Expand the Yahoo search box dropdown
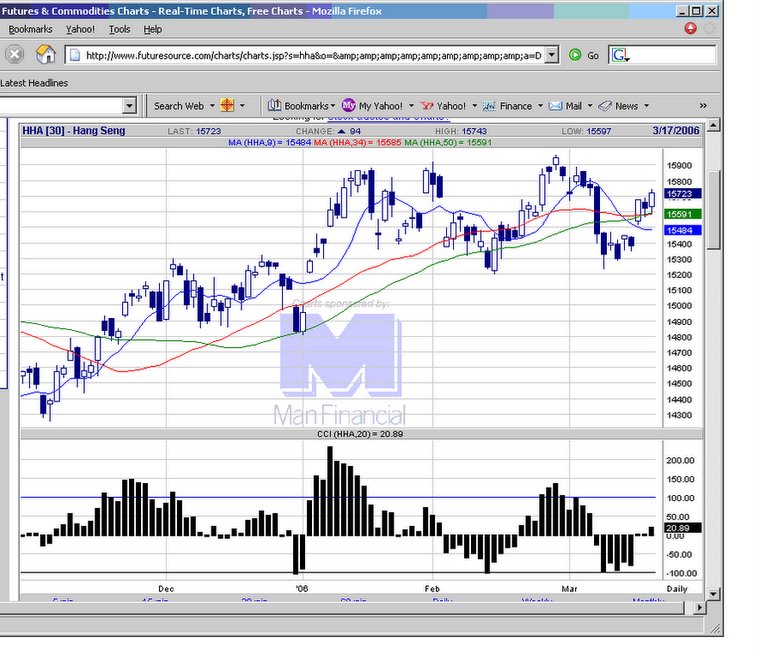759x649 pixels. coord(129,106)
